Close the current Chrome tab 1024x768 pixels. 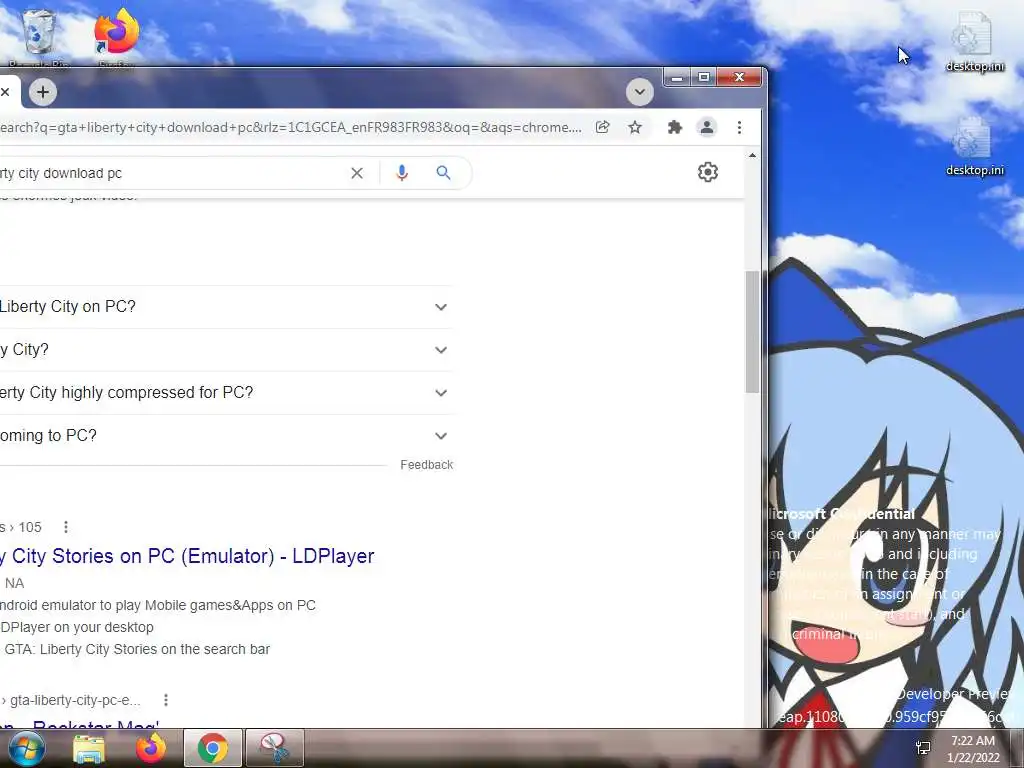pyautogui.click(x=5, y=92)
